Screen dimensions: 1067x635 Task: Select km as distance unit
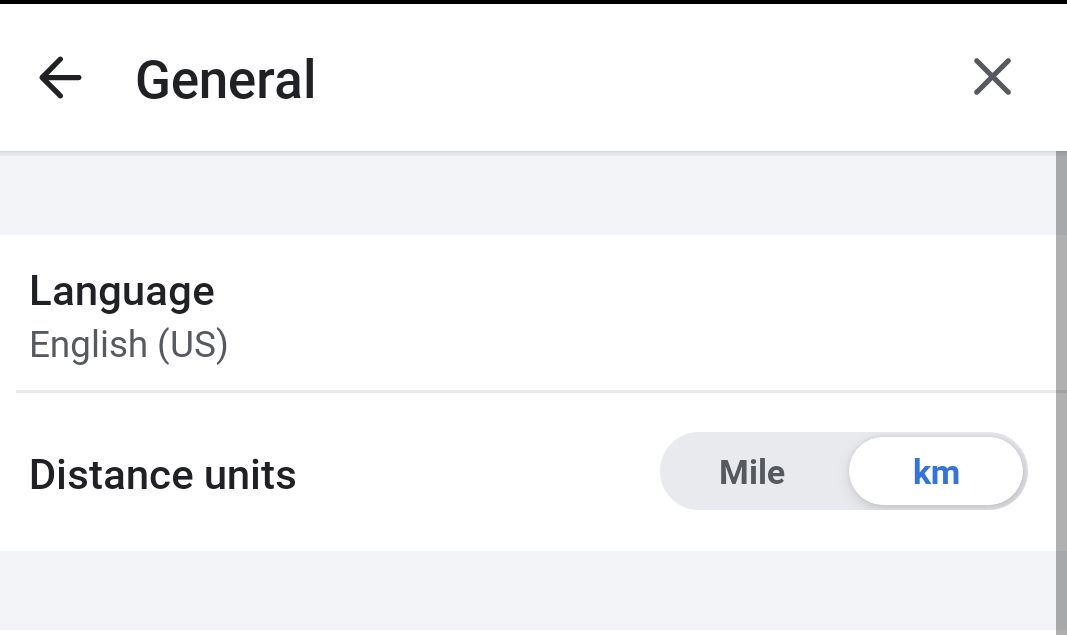(x=936, y=472)
